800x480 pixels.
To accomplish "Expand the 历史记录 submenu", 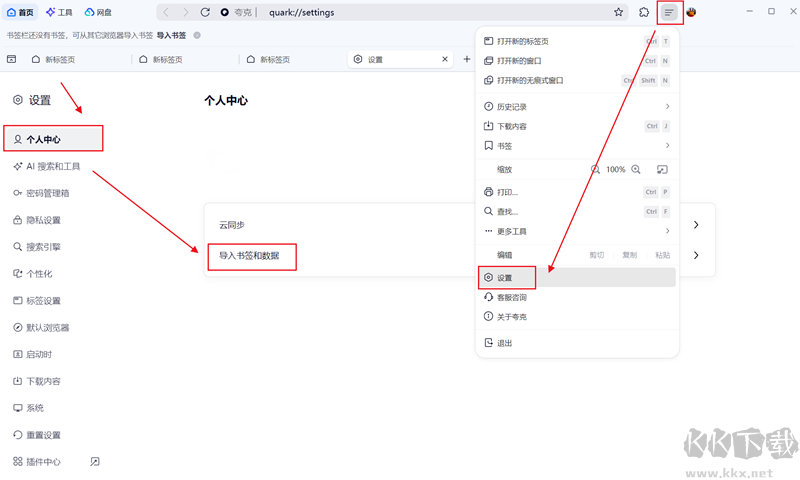I will coord(667,106).
